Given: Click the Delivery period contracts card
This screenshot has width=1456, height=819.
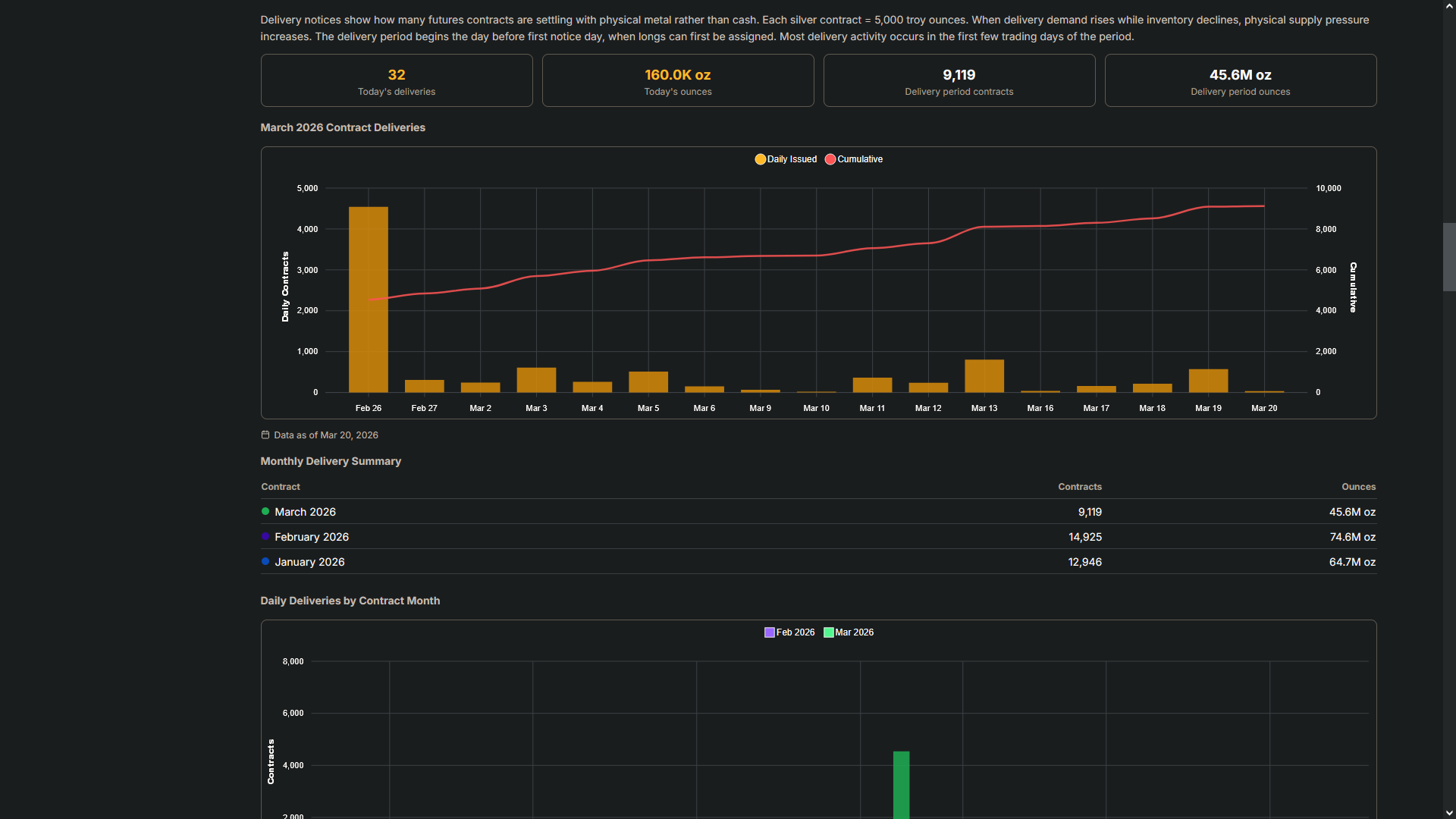Looking at the screenshot, I should click(959, 80).
